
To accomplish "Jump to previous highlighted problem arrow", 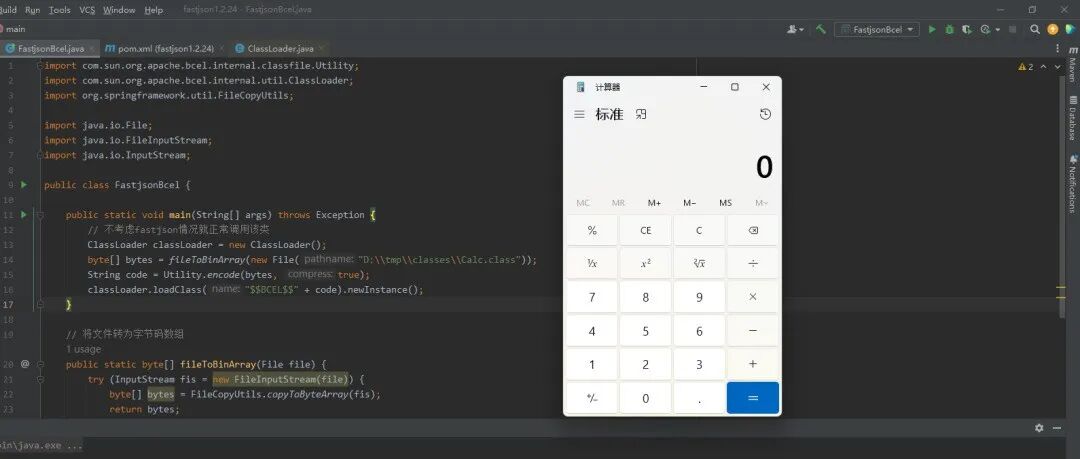I will pyautogui.click(x=1043, y=67).
